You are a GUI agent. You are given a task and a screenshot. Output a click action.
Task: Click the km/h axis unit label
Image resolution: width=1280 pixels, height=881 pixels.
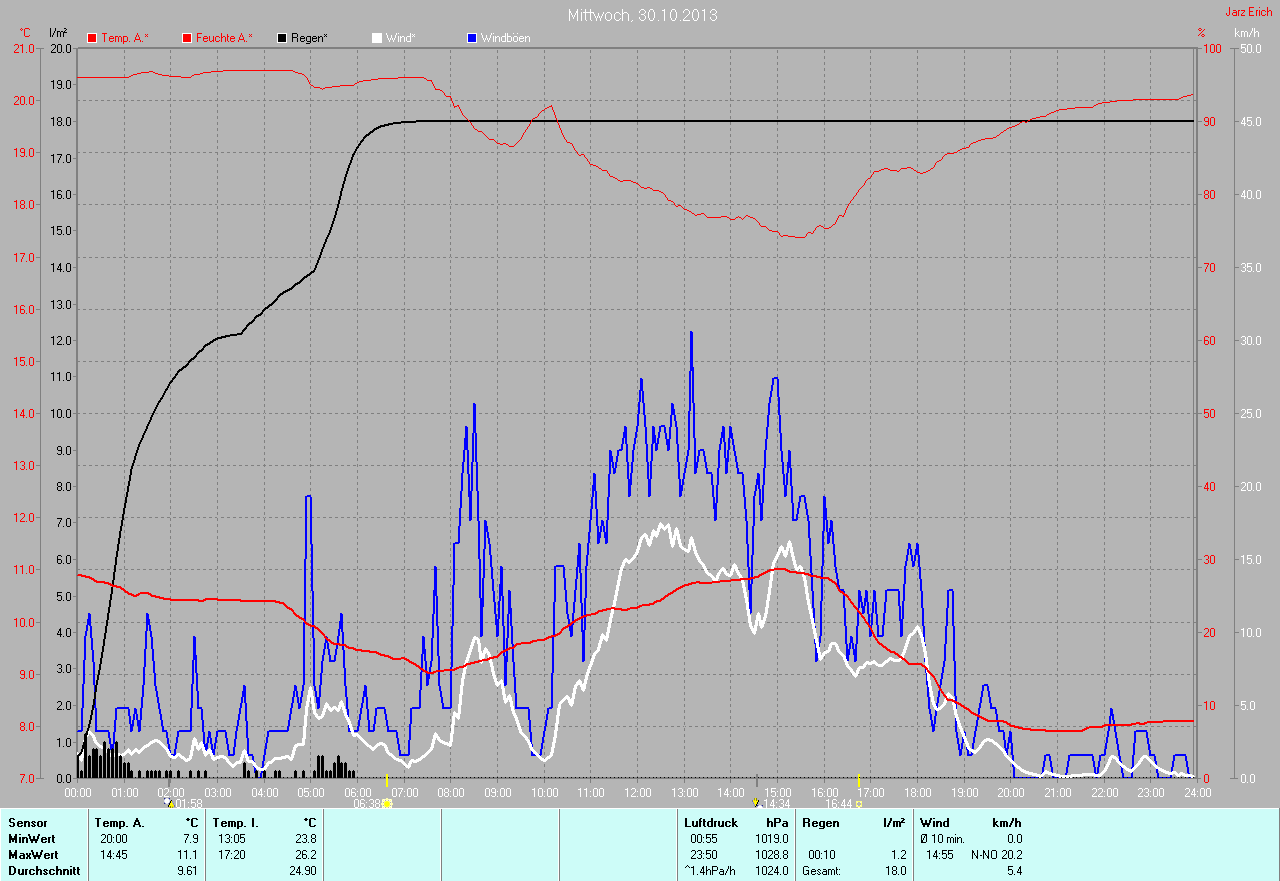pyautogui.click(x=1246, y=34)
